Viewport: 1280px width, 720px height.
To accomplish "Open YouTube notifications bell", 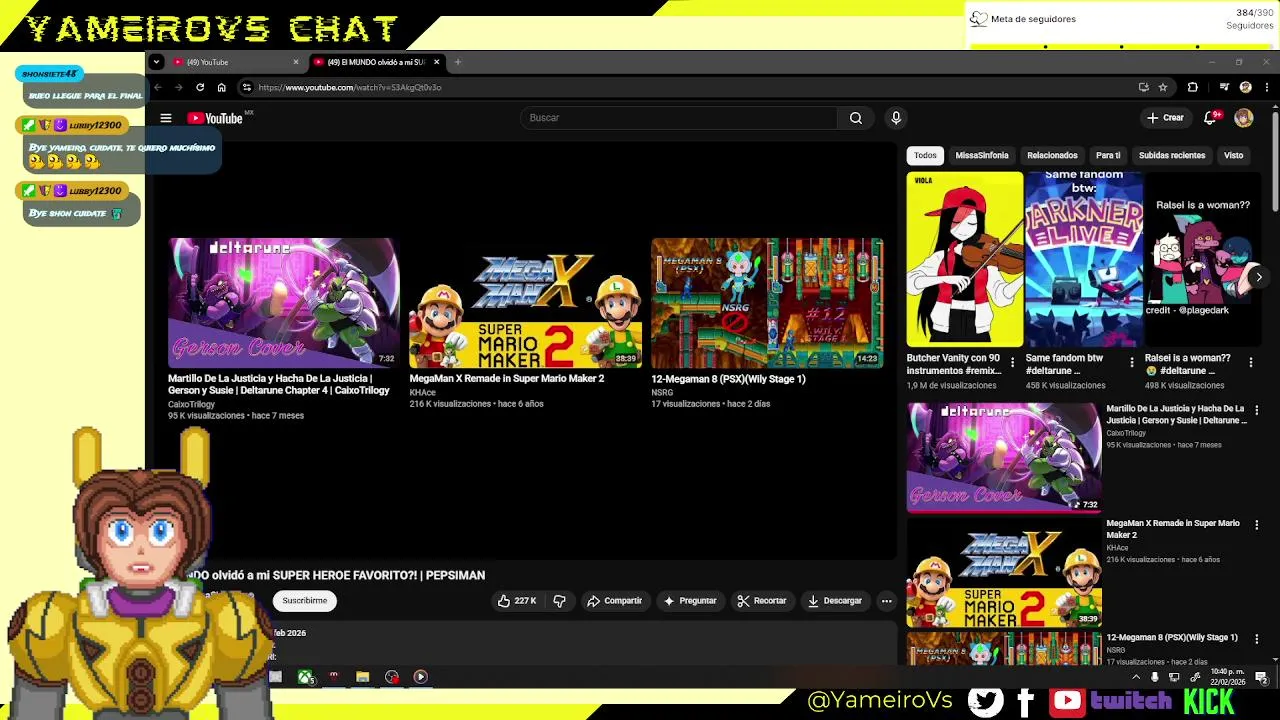I will click(x=1211, y=118).
